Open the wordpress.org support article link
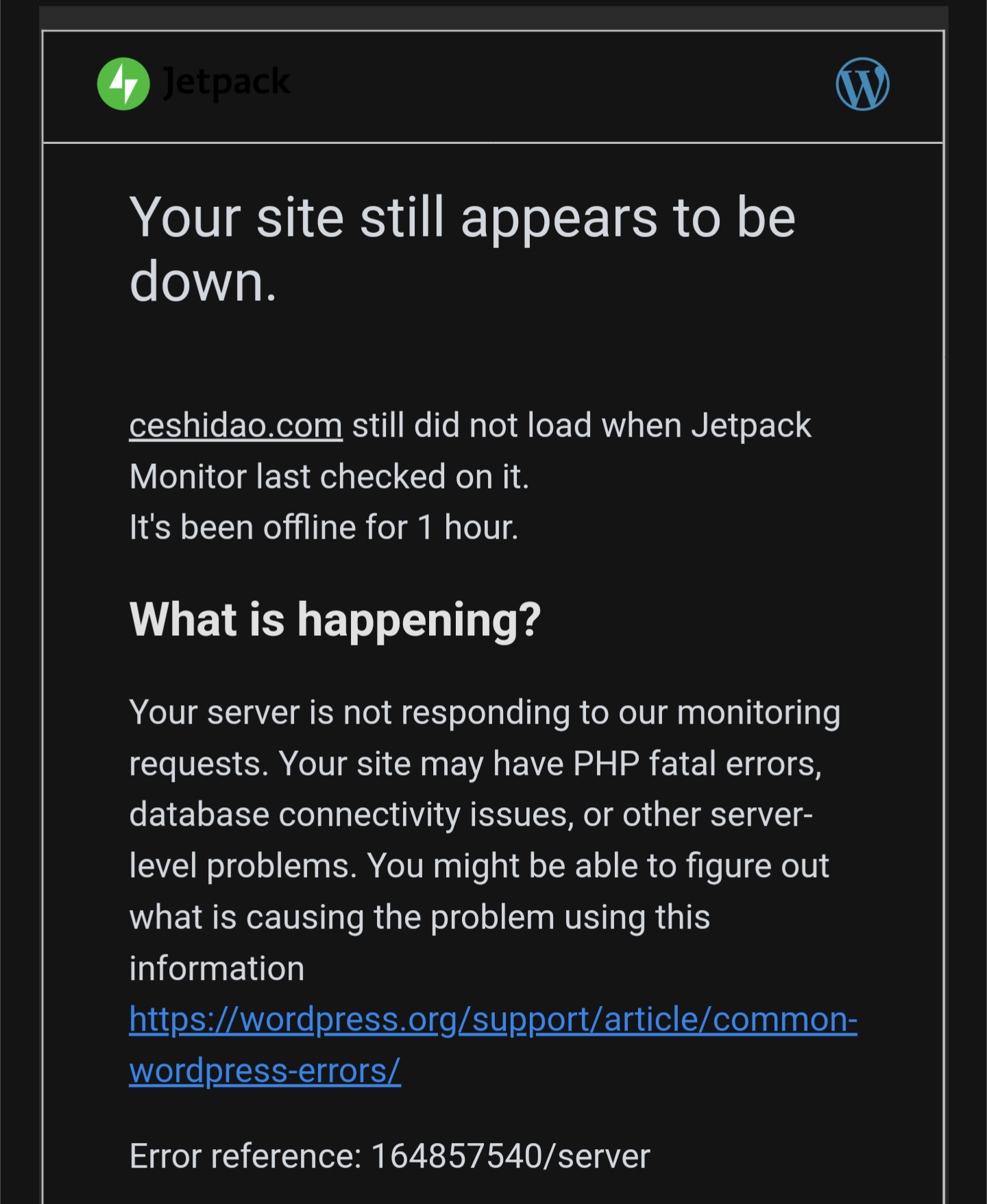Screen dimensions: 987x1204 (493, 1020)
